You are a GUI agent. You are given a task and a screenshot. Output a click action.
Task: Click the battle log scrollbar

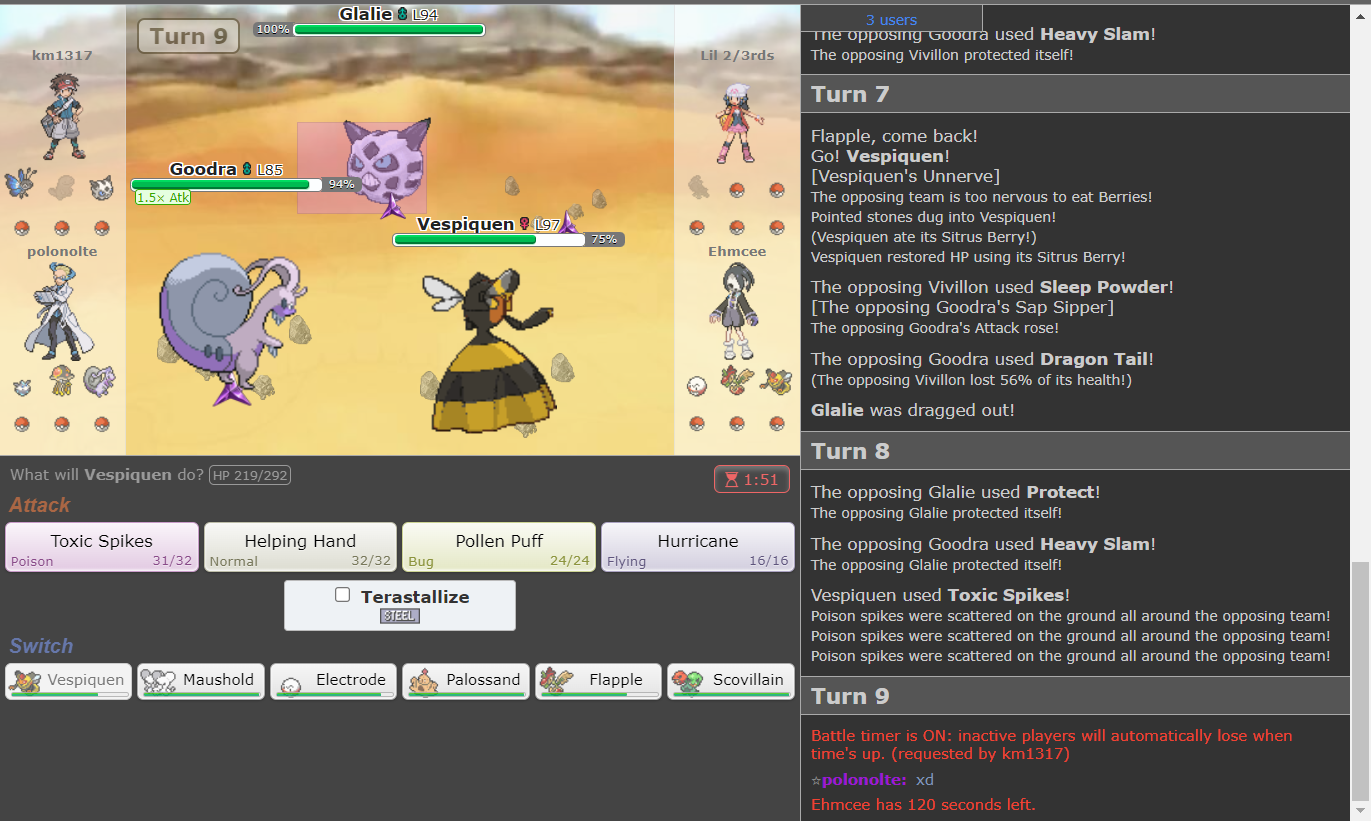1360,680
